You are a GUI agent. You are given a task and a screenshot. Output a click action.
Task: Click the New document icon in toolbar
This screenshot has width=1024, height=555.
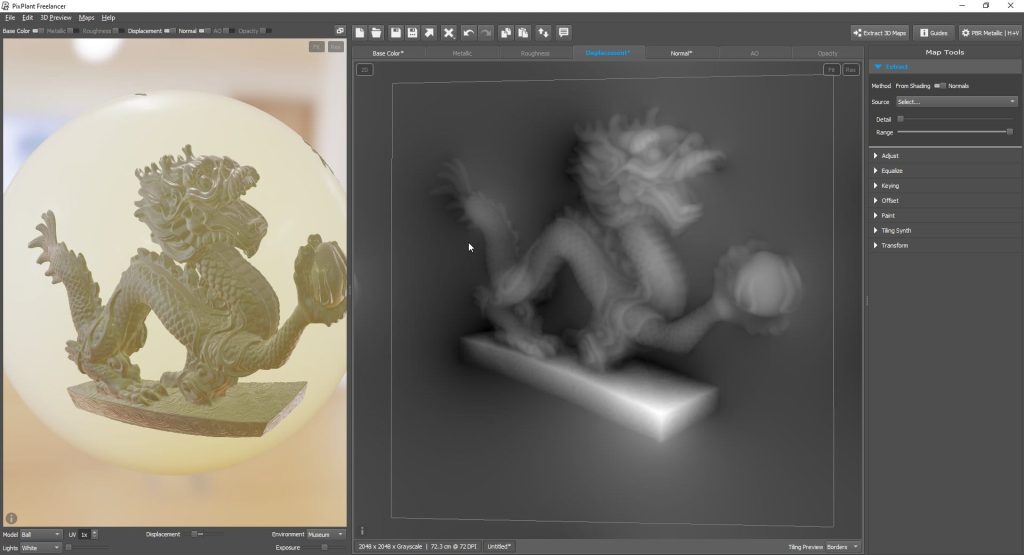point(360,33)
